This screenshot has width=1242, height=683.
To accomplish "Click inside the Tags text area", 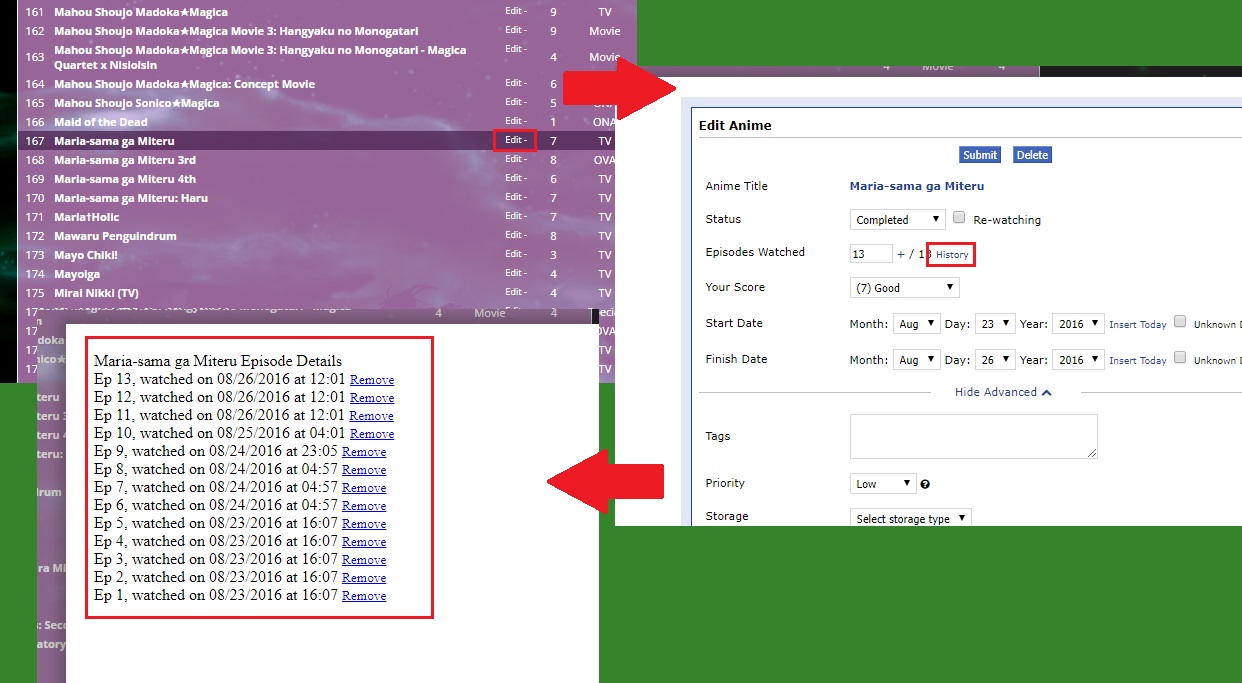I will pyautogui.click(x=973, y=437).
